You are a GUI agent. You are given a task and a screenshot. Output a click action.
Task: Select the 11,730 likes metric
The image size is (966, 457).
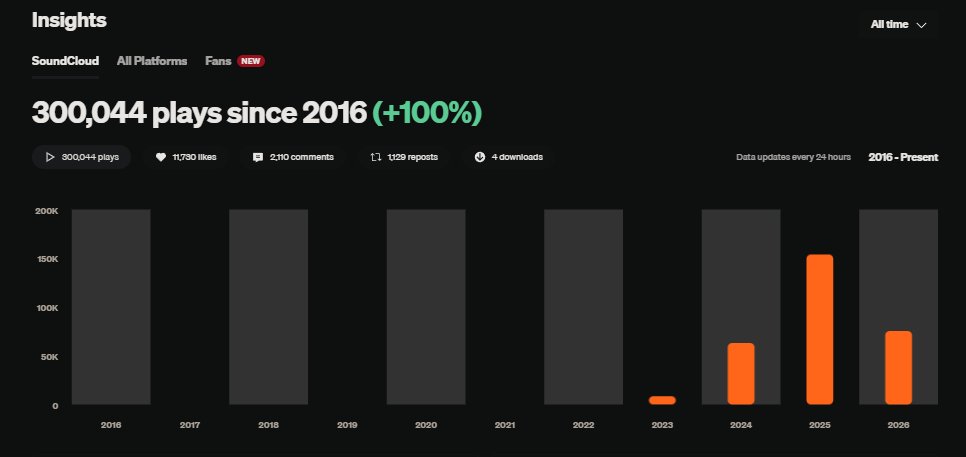click(185, 157)
